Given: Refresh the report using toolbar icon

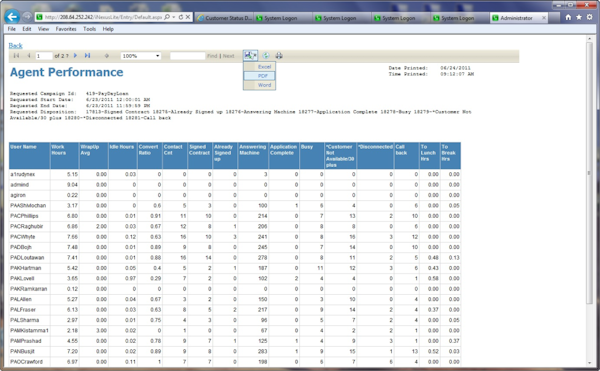Looking at the screenshot, I should (266, 56).
